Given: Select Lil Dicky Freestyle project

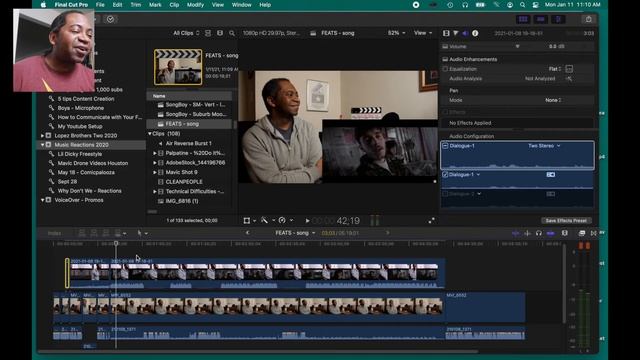Looking at the screenshot, I should click(x=80, y=154).
